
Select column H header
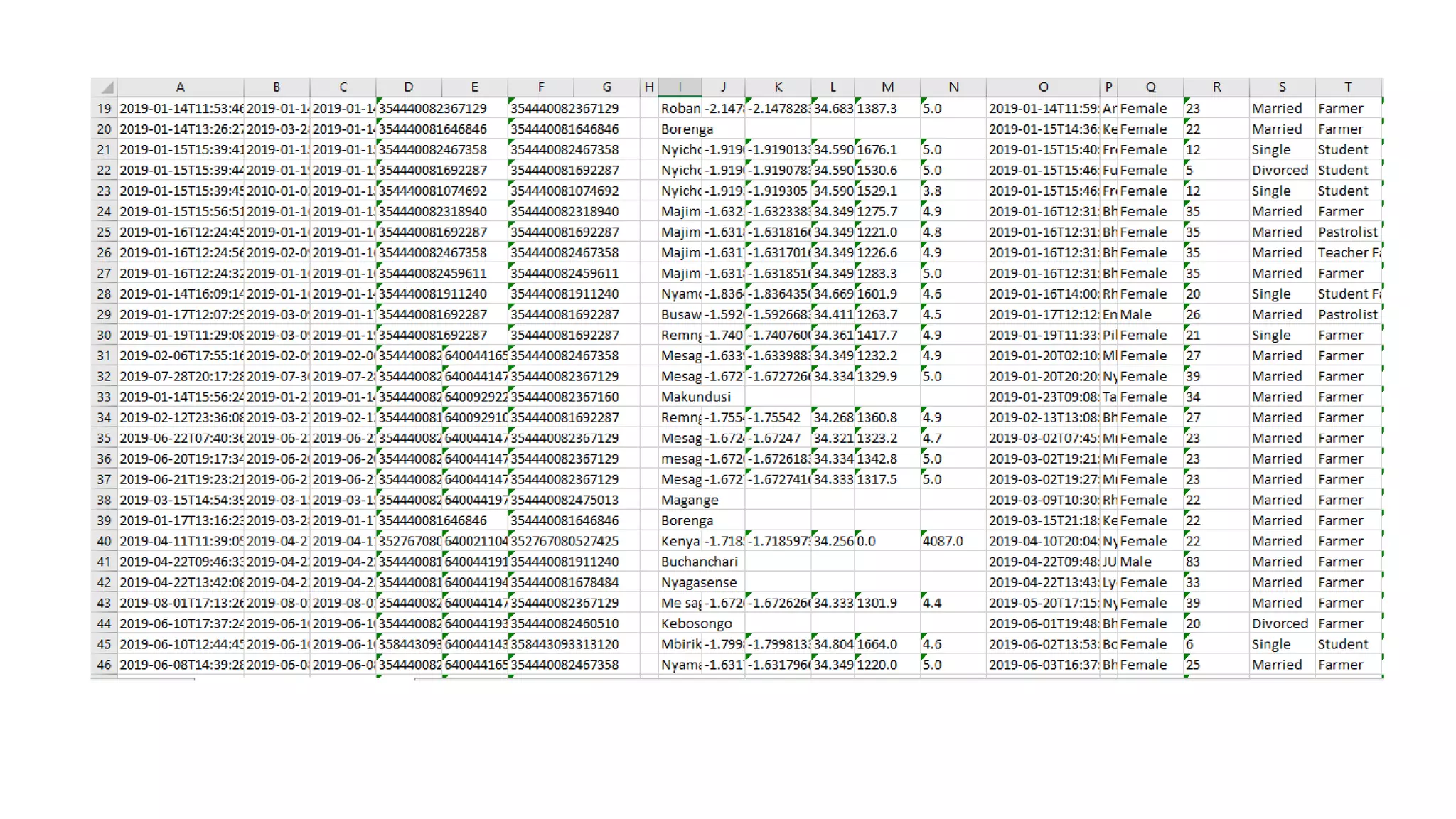[x=648, y=87]
